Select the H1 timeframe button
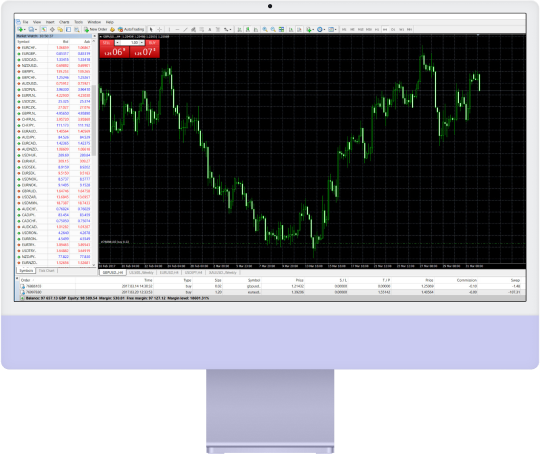 [377, 30]
